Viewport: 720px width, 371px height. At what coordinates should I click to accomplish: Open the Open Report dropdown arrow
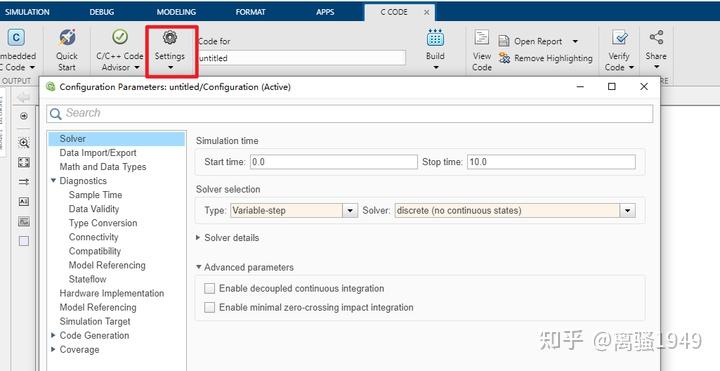click(x=575, y=41)
